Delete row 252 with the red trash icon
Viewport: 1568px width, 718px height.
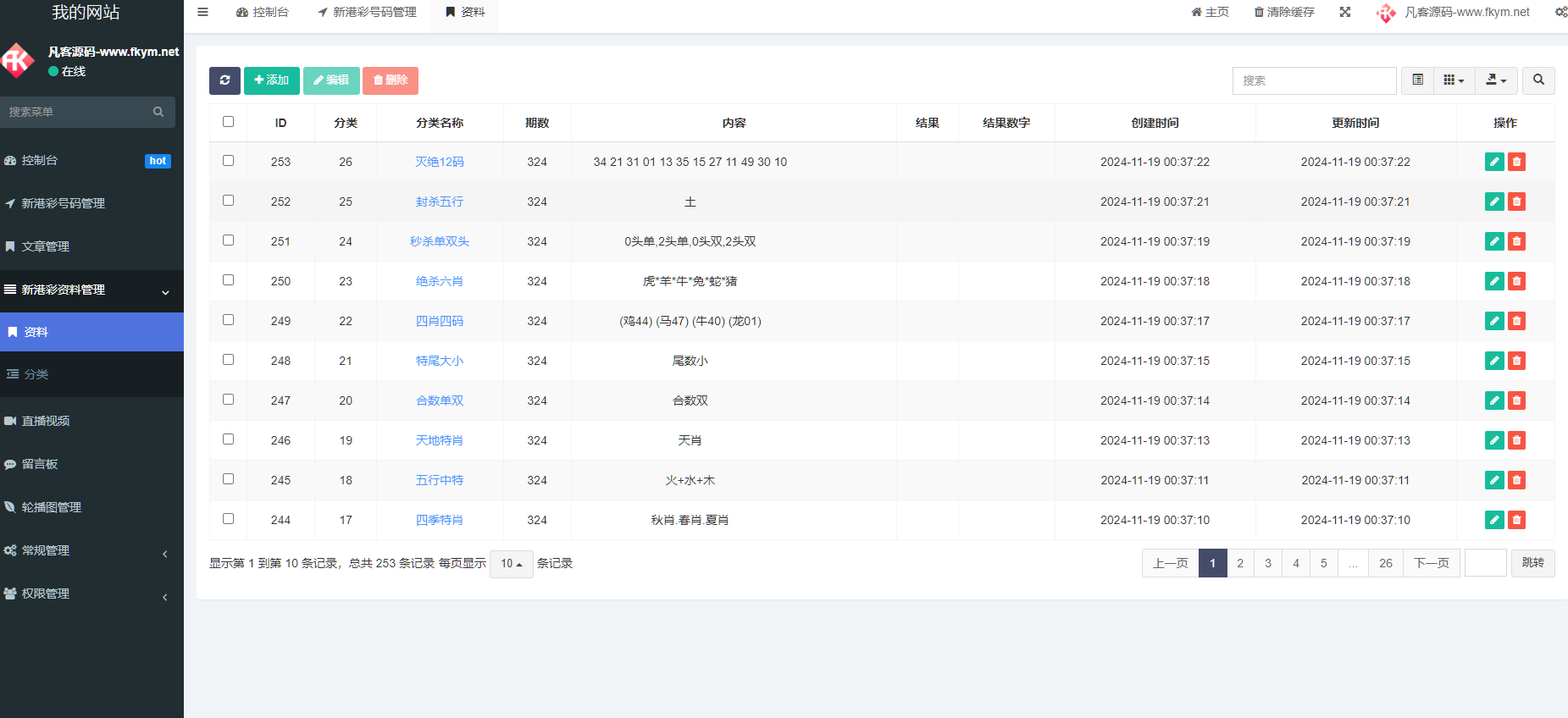[1516, 202]
